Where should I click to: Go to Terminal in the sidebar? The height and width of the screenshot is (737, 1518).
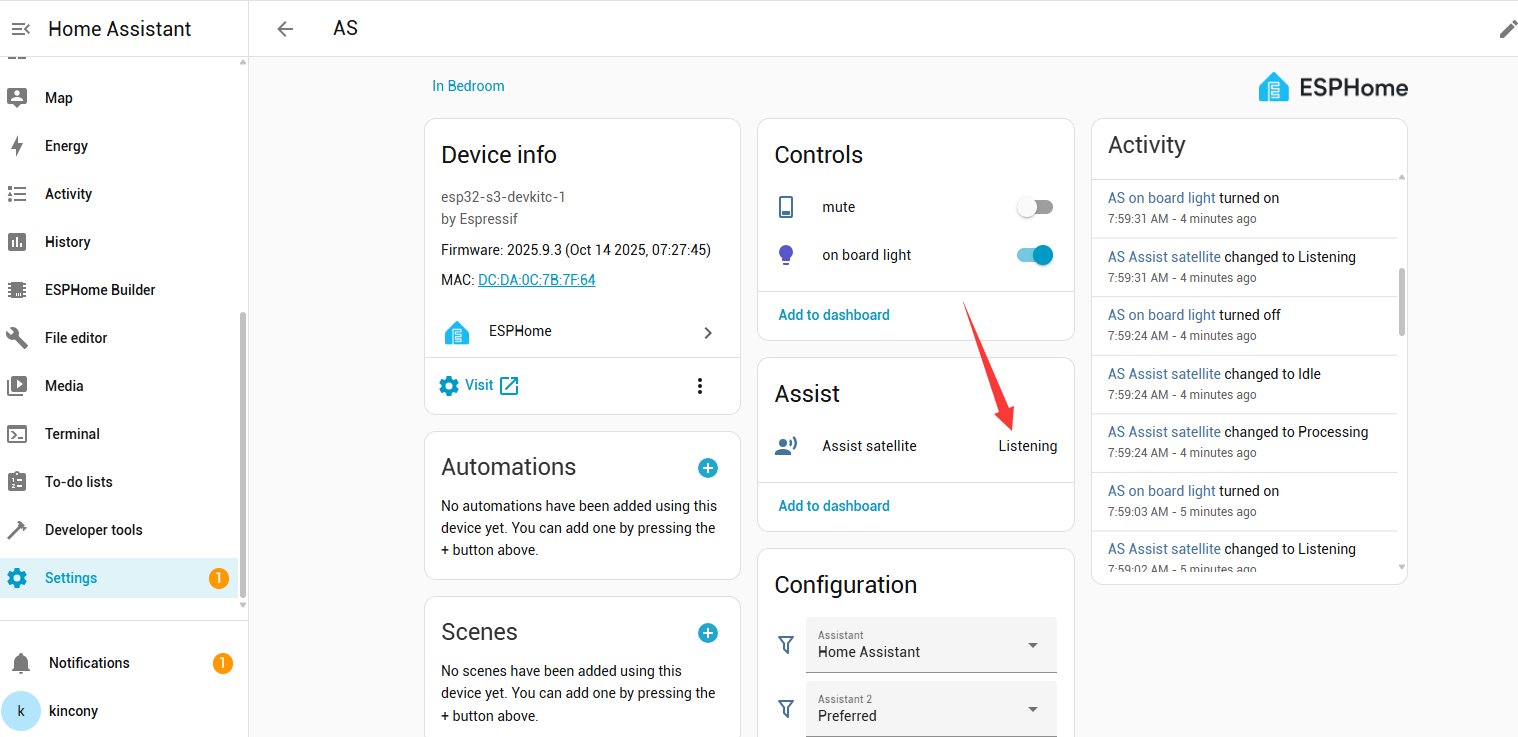(72, 434)
